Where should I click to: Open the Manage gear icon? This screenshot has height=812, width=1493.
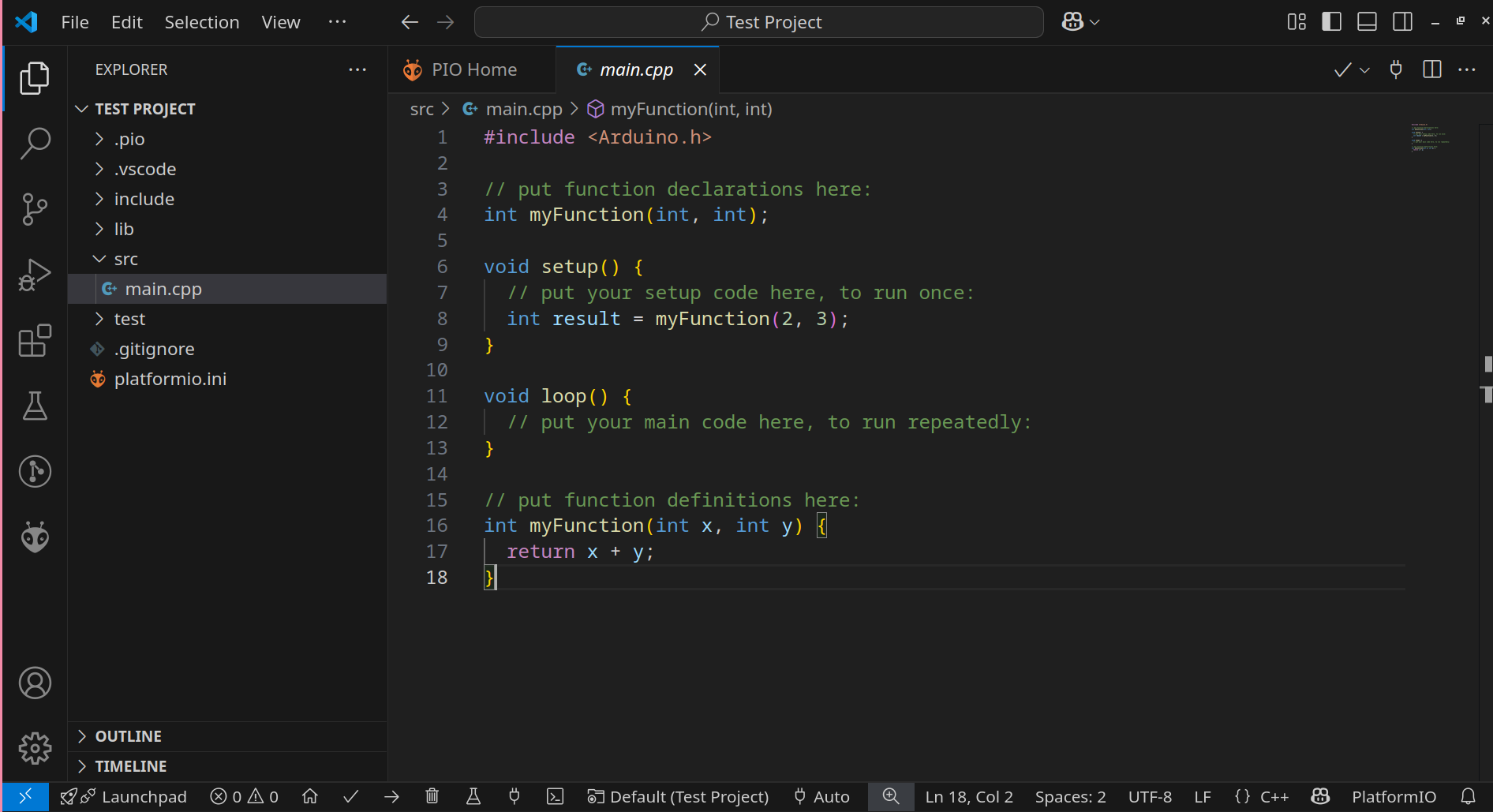(35, 748)
